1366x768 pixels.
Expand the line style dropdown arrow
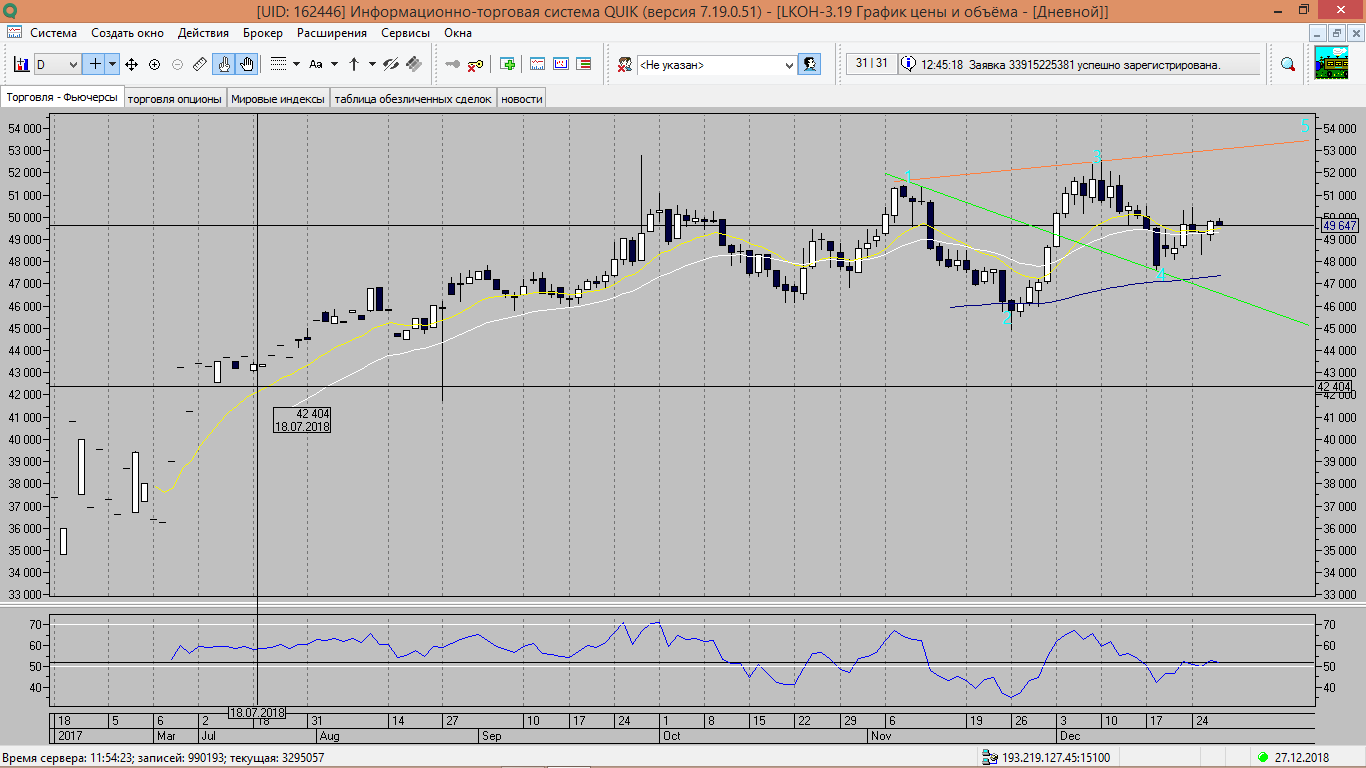[x=297, y=65]
